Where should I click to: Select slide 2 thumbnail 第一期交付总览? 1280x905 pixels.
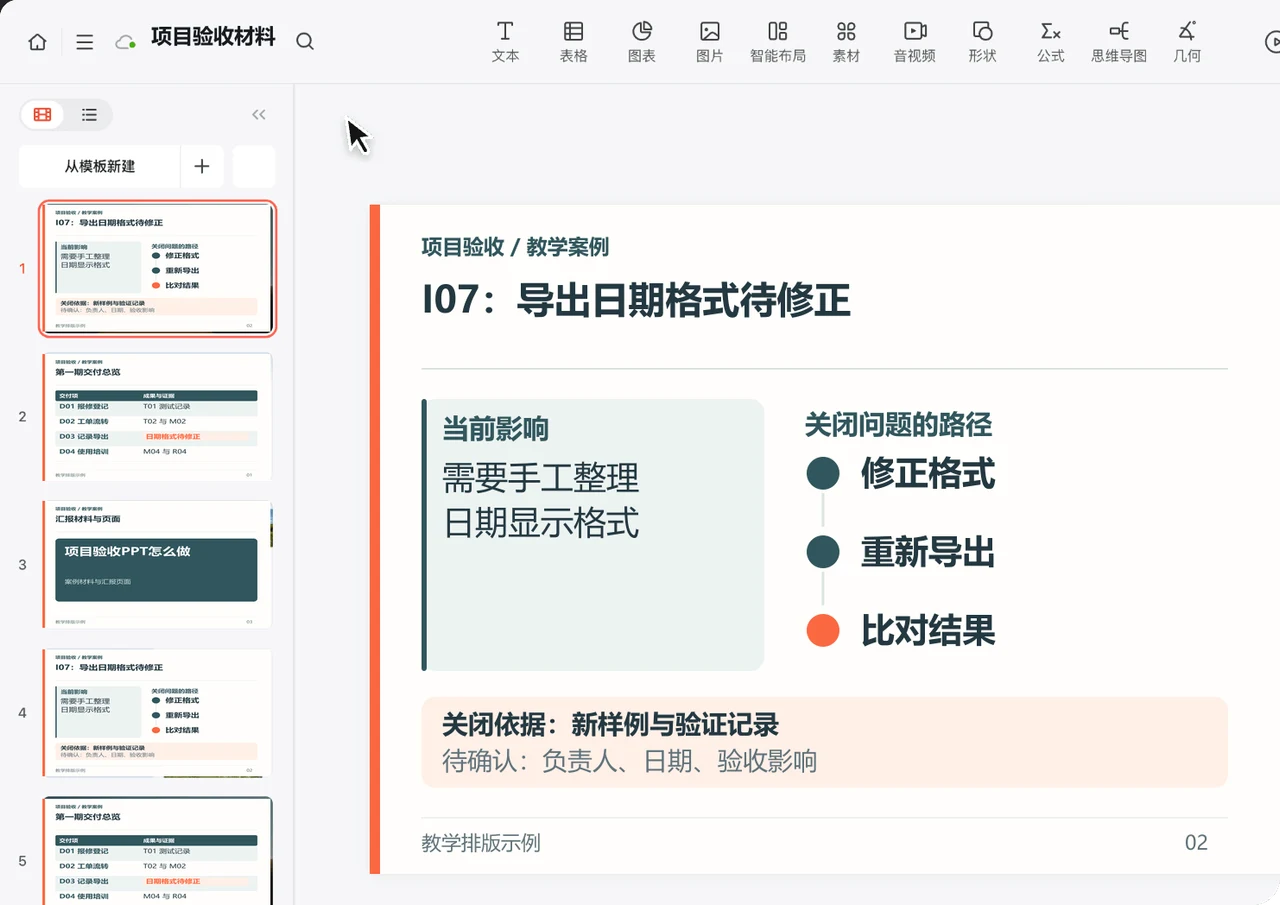point(158,417)
